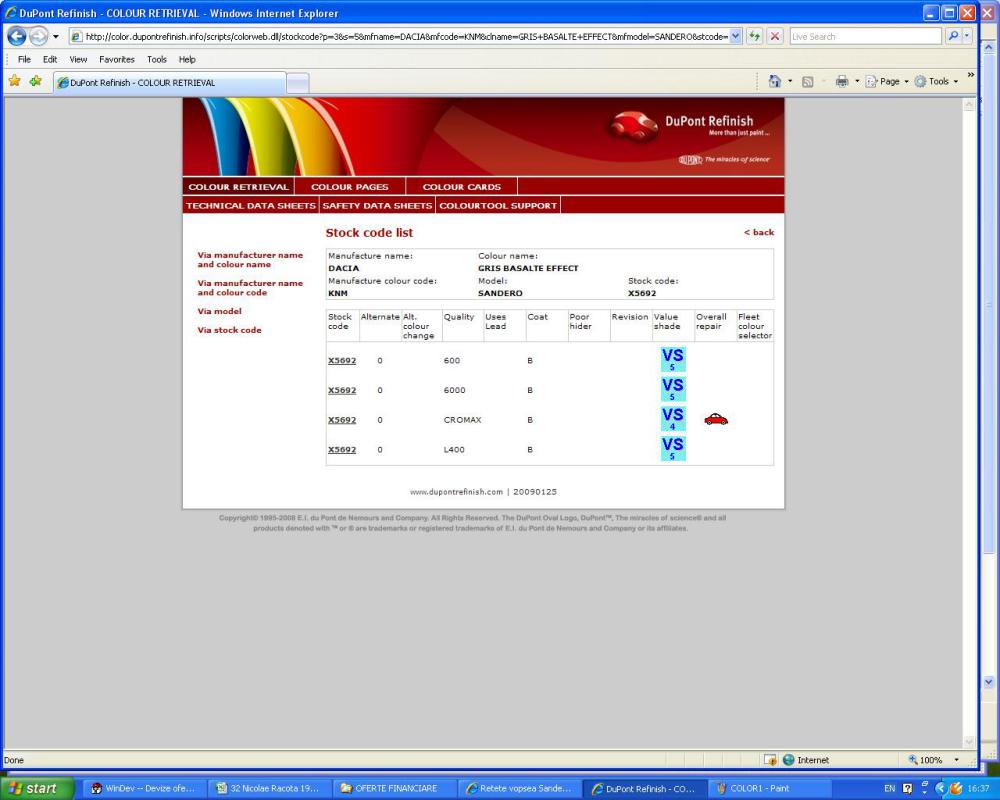The image size is (1000, 800).
Task: Click the Refresh page icon
Action: (755, 37)
